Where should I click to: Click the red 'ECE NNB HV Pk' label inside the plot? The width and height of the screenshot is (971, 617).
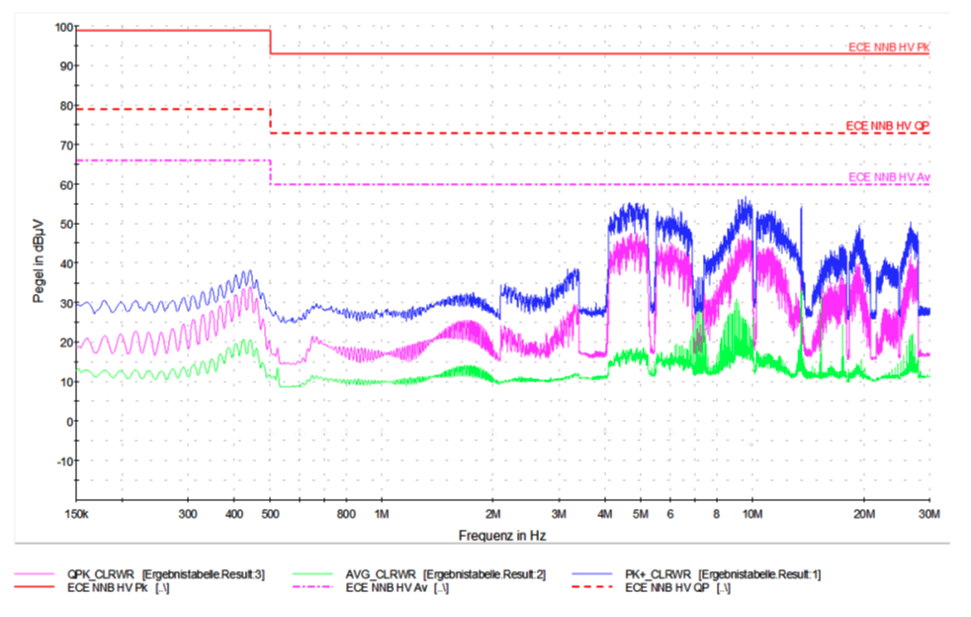tap(888, 47)
